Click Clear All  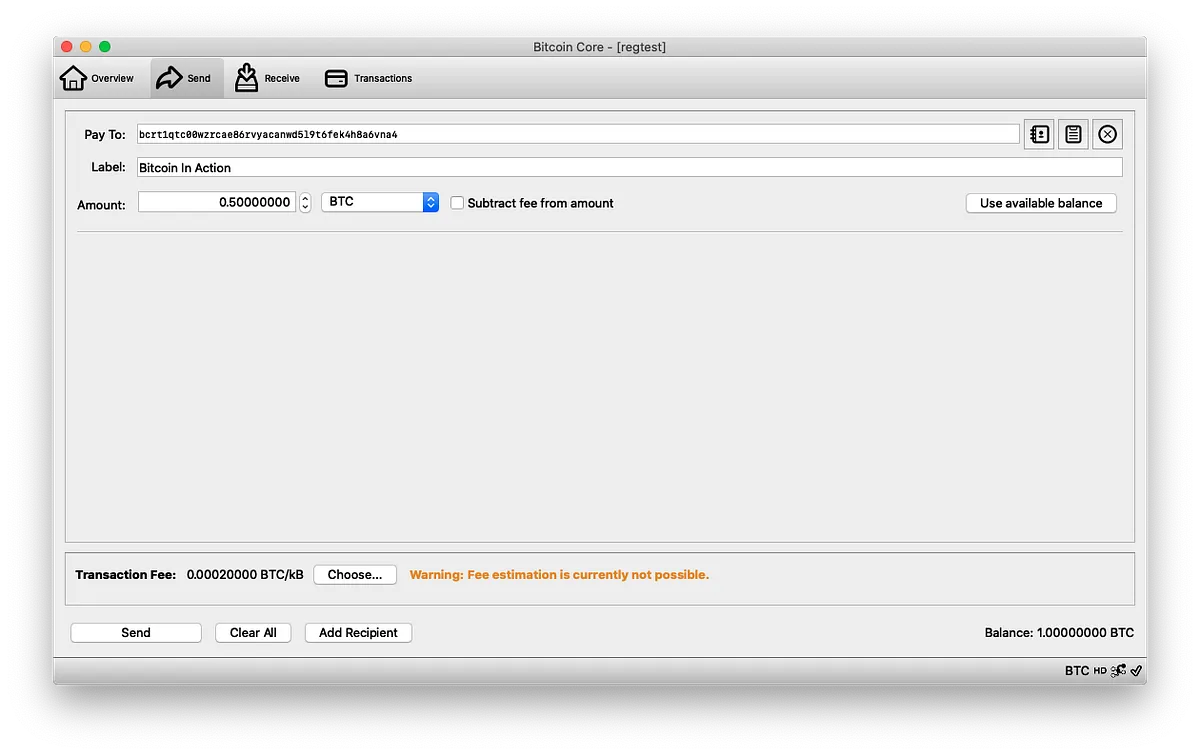[x=253, y=632]
